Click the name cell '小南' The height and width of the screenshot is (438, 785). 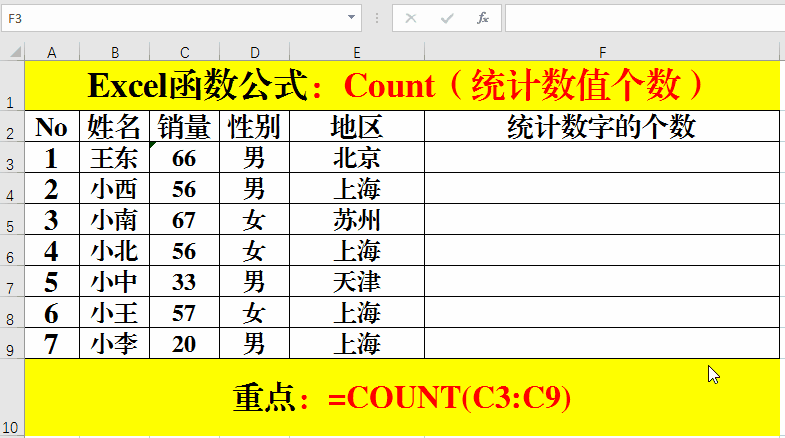[x=115, y=219]
